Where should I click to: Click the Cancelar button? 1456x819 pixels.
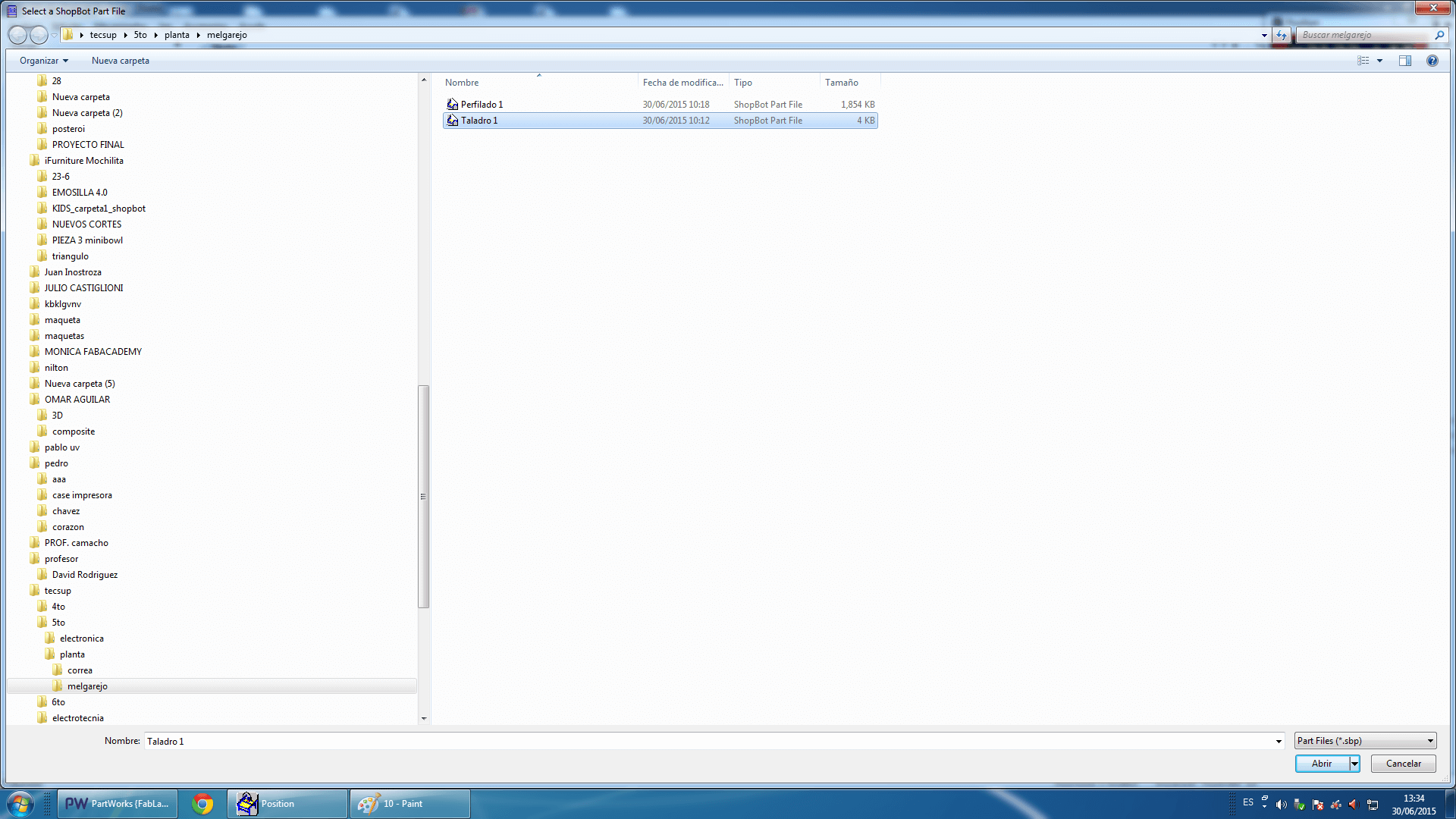tap(1404, 764)
